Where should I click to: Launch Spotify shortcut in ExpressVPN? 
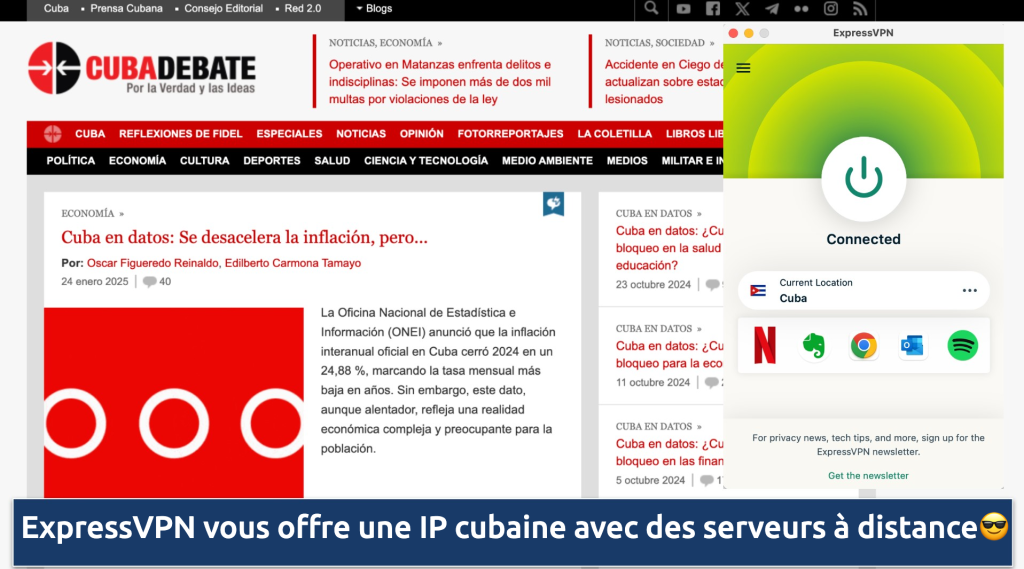(963, 346)
